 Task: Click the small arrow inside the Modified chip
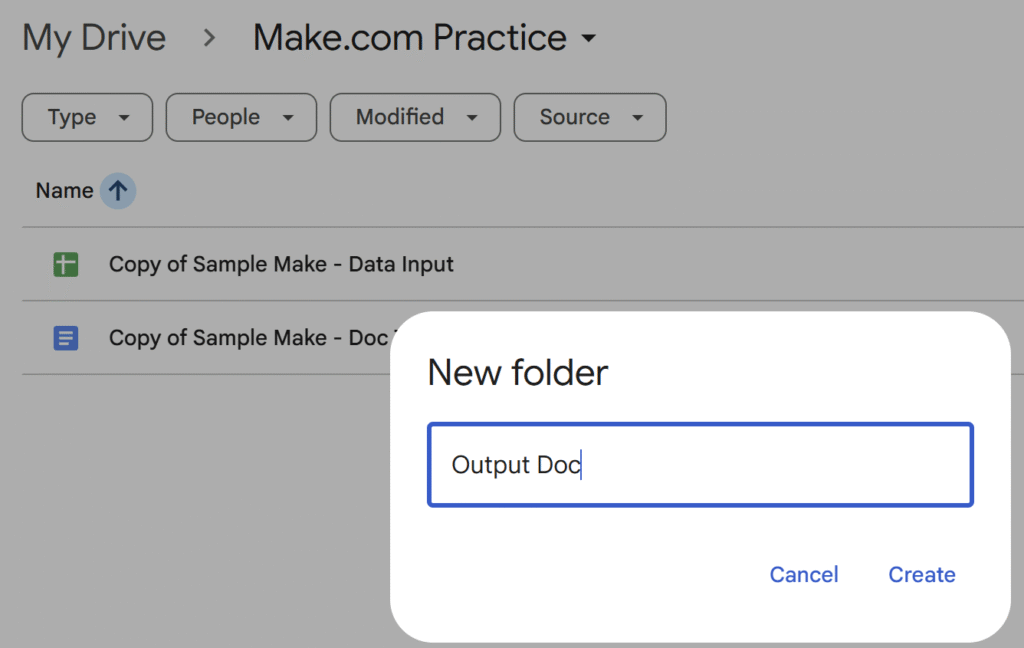[472, 118]
